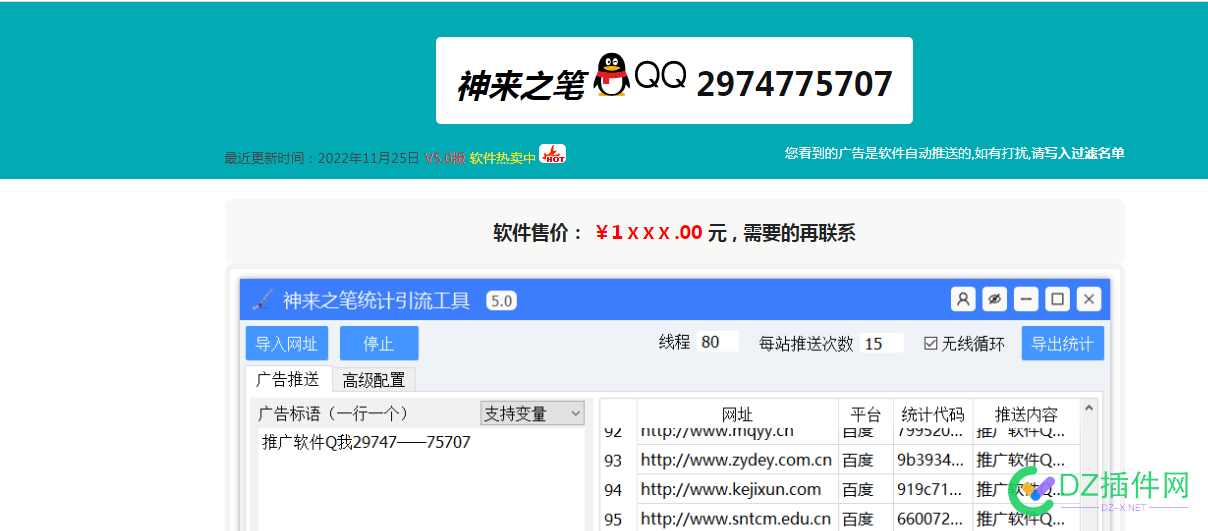Click the 统计代码 column header

(933, 414)
